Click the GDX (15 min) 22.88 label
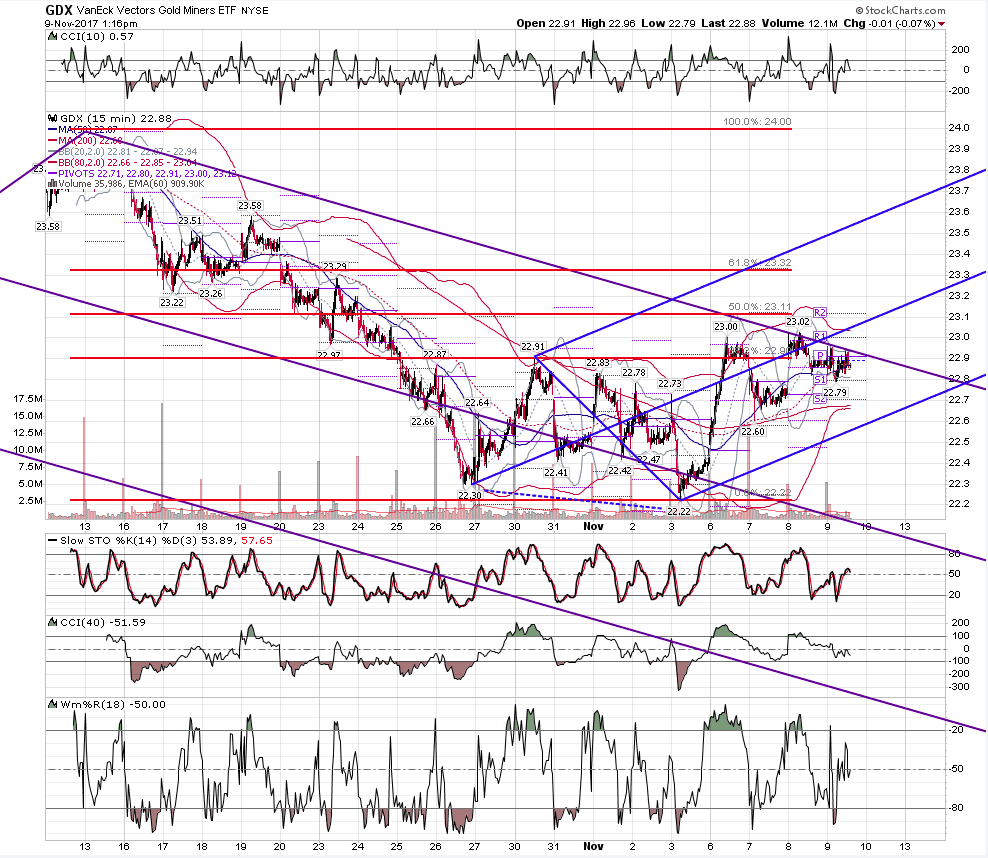This screenshot has height=858, width=988. (116, 118)
